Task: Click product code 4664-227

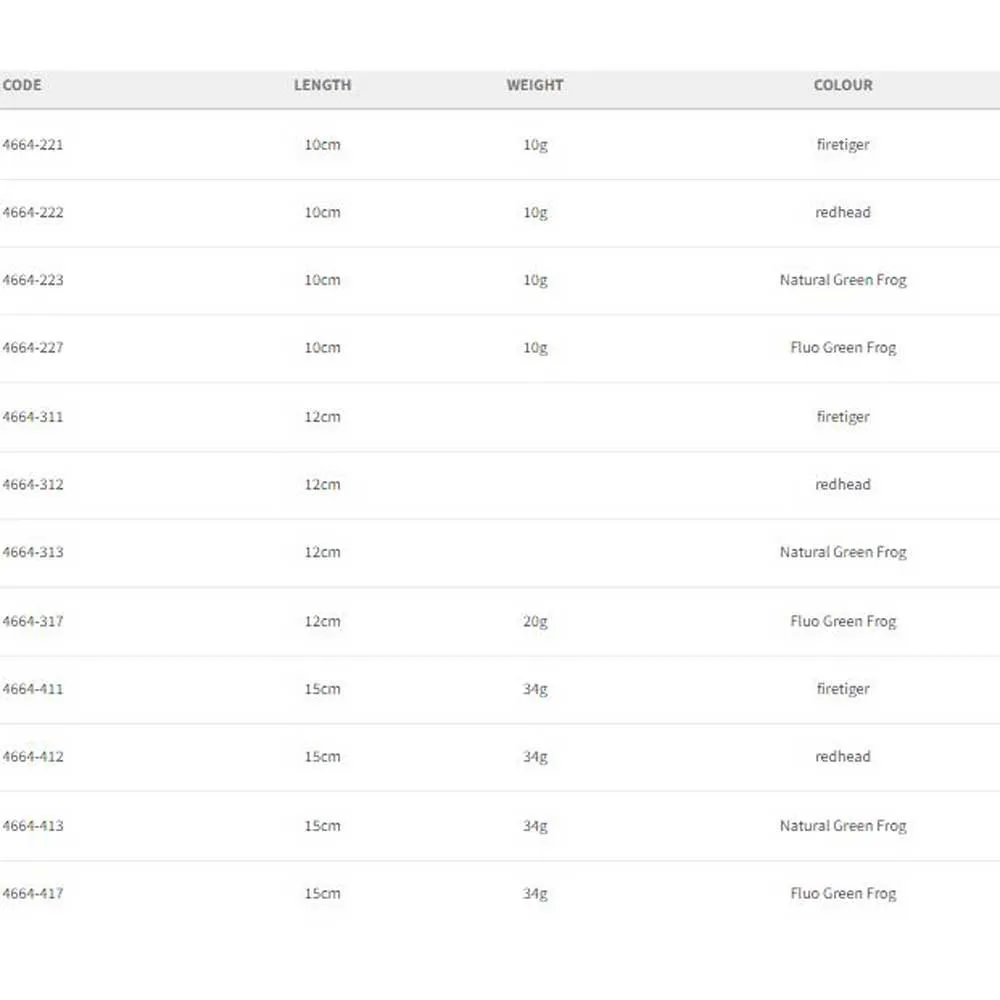Action: click(x=33, y=348)
